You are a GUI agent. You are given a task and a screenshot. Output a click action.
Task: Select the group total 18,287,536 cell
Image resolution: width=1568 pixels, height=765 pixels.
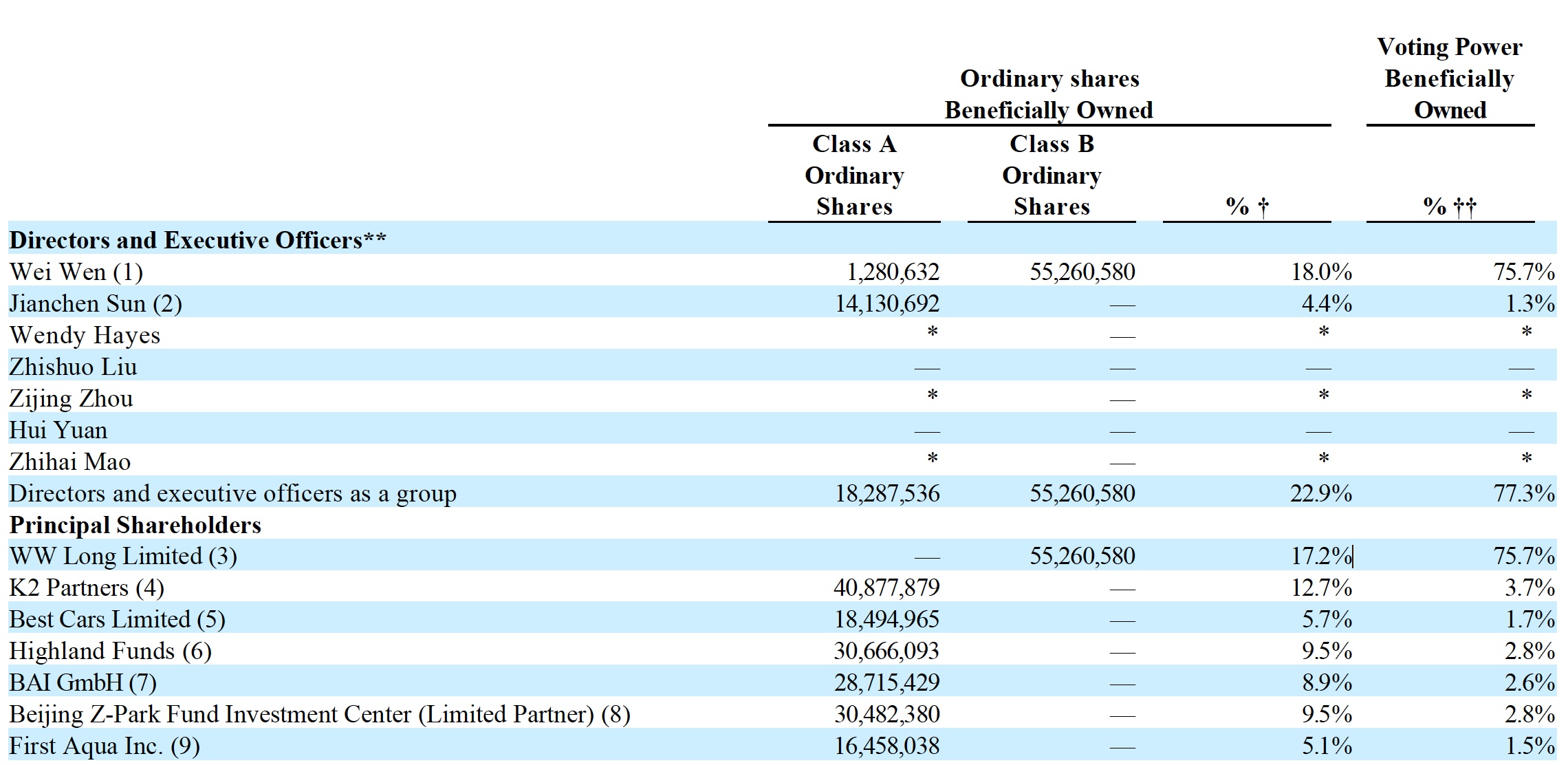[x=886, y=494]
